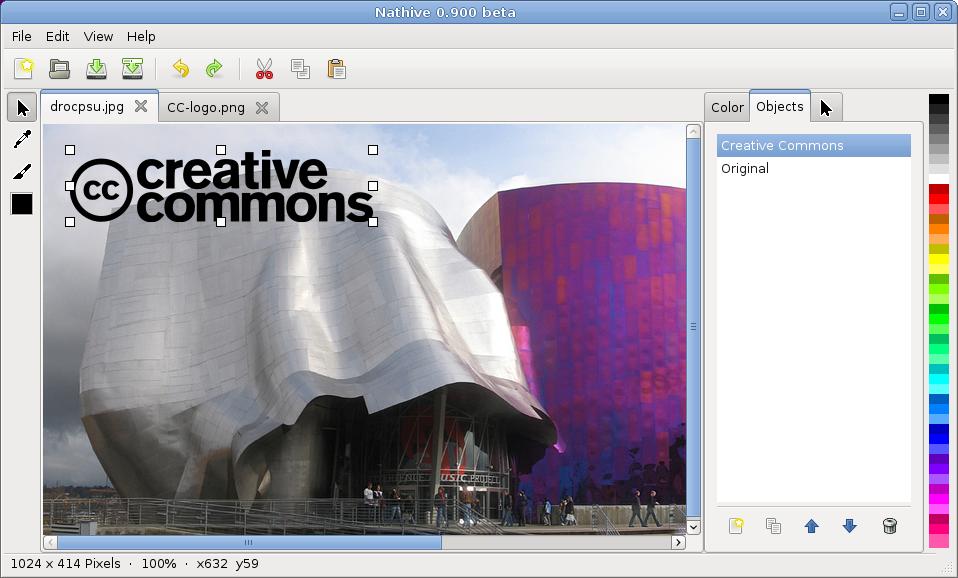Open the cursor tool options tab

click(x=826, y=108)
